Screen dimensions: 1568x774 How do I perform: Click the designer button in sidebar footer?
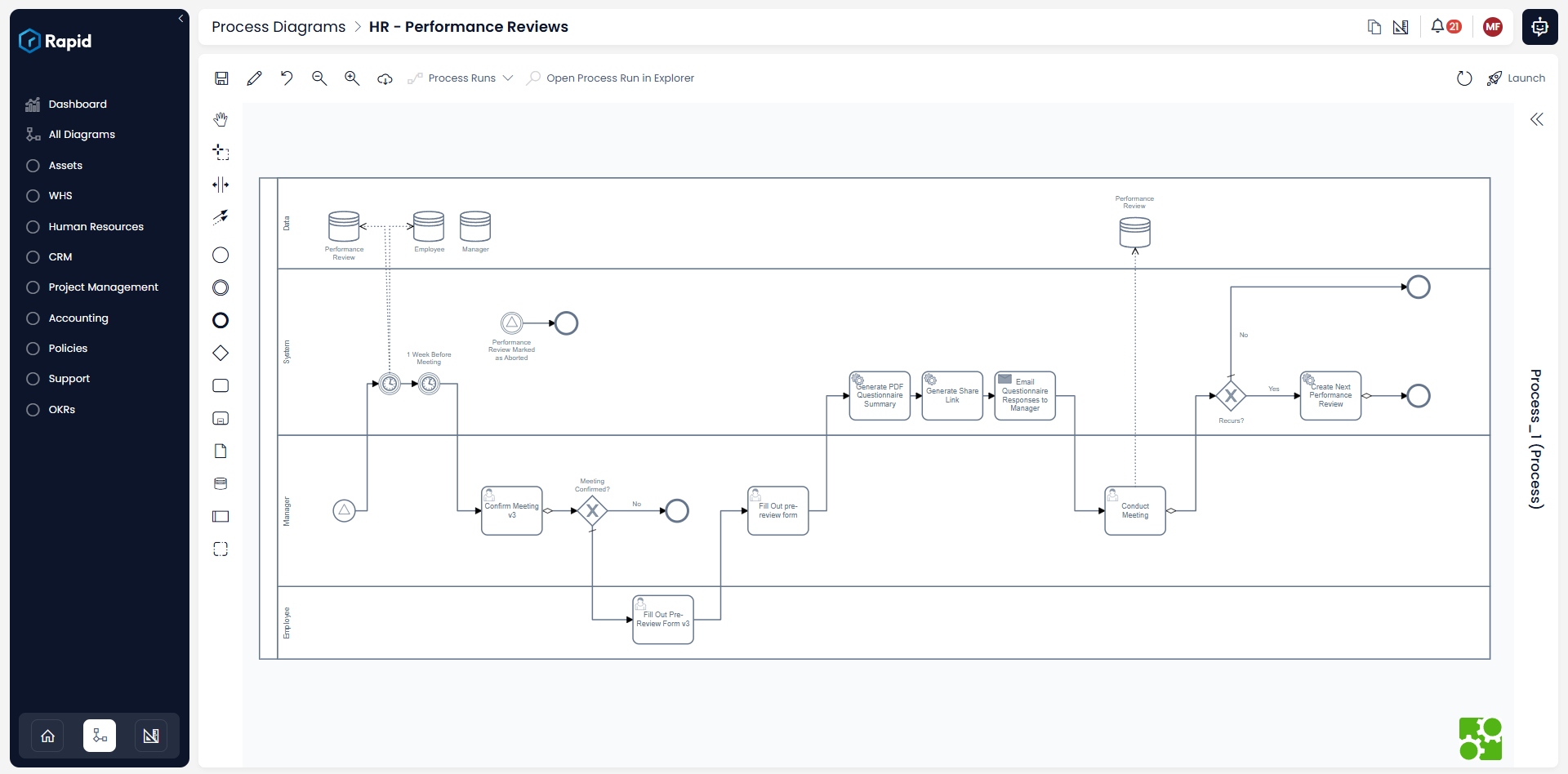[151, 736]
